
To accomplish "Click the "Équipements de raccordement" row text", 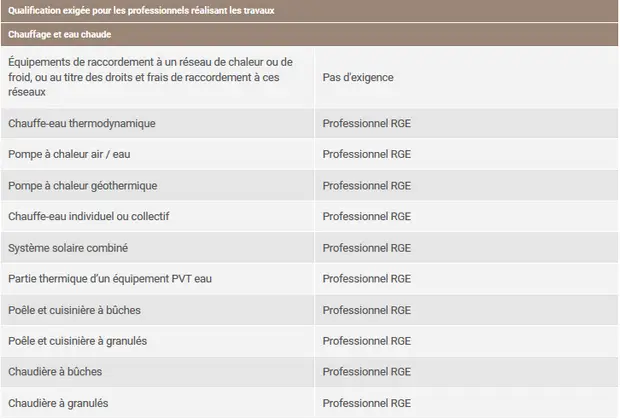I will pyautogui.click(x=149, y=76).
